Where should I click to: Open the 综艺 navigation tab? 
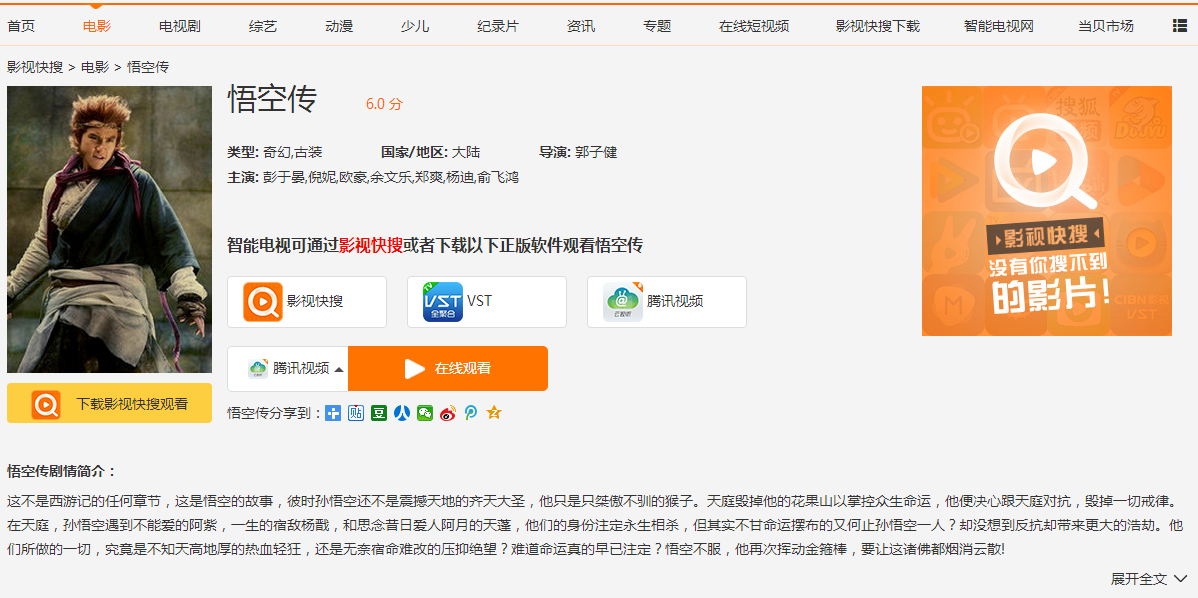(263, 27)
